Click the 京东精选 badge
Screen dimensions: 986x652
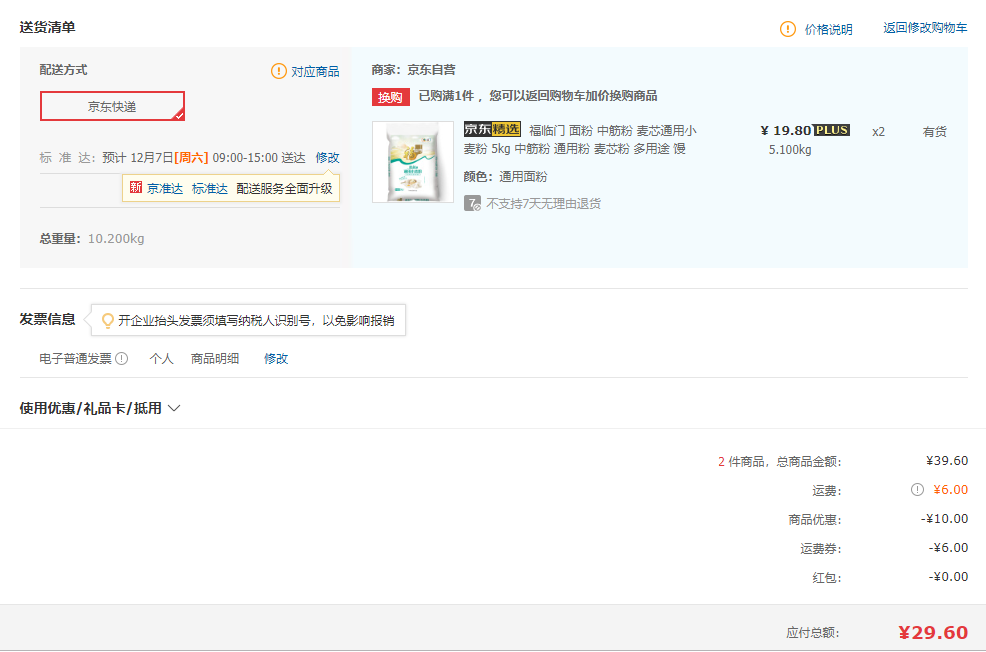[492, 130]
